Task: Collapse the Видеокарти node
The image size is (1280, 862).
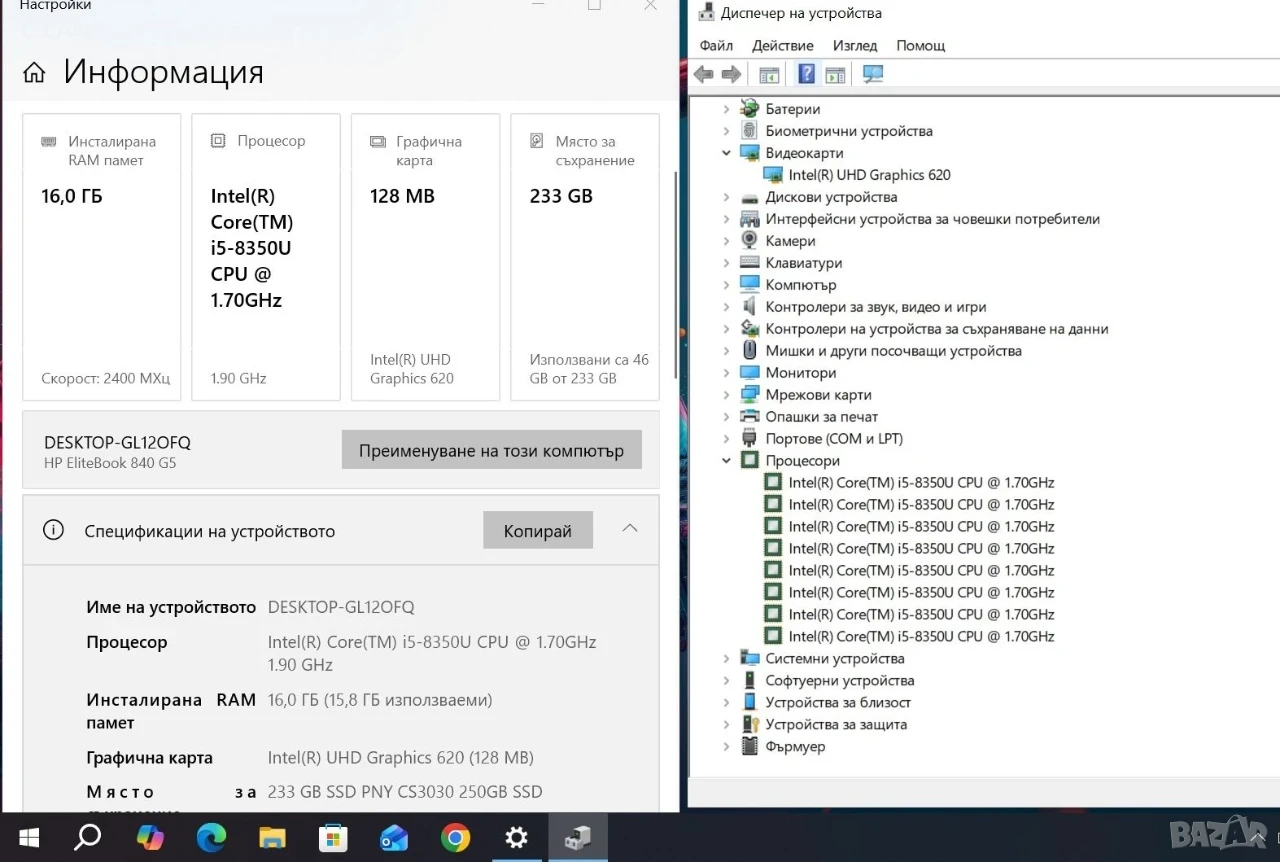Action: click(727, 153)
